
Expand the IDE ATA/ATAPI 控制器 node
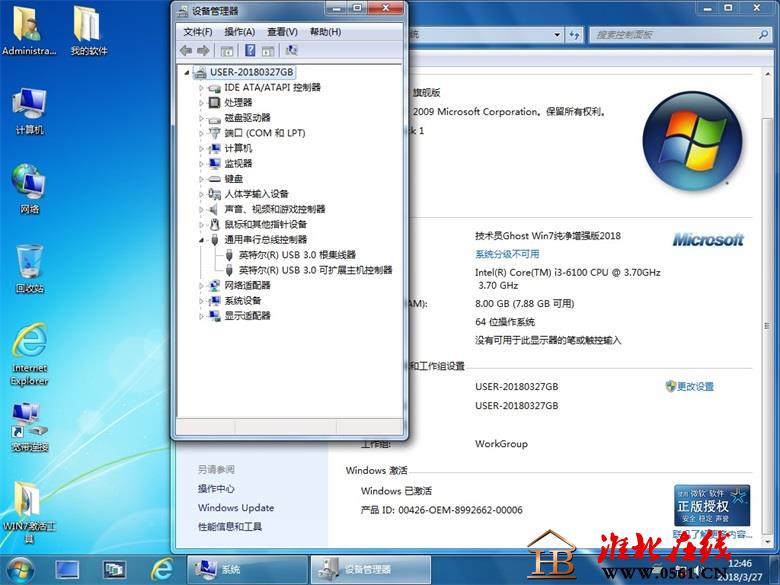[x=201, y=88]
